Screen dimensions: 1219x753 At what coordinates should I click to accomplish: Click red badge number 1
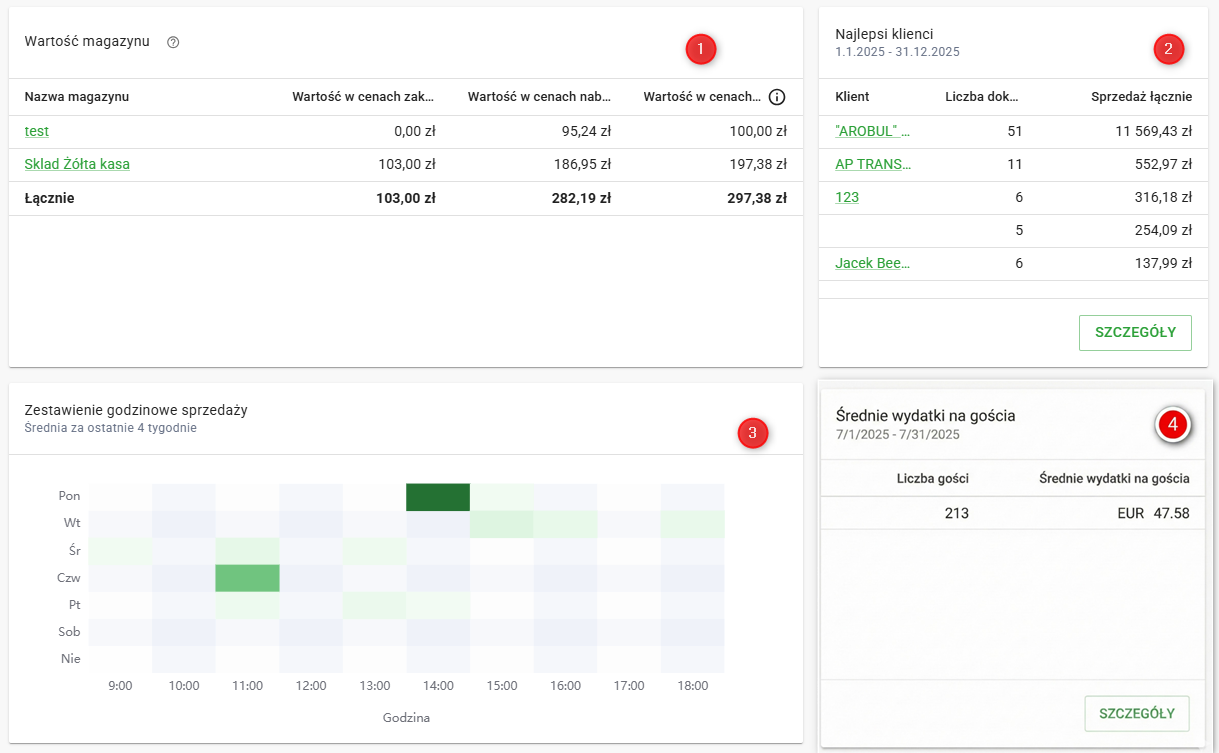(x=701, y=49)
